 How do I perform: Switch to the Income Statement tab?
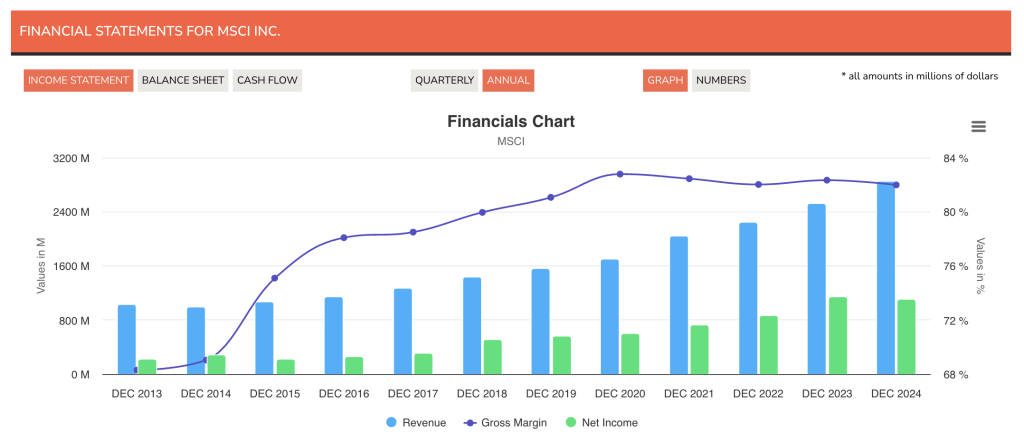pos(78,80)
